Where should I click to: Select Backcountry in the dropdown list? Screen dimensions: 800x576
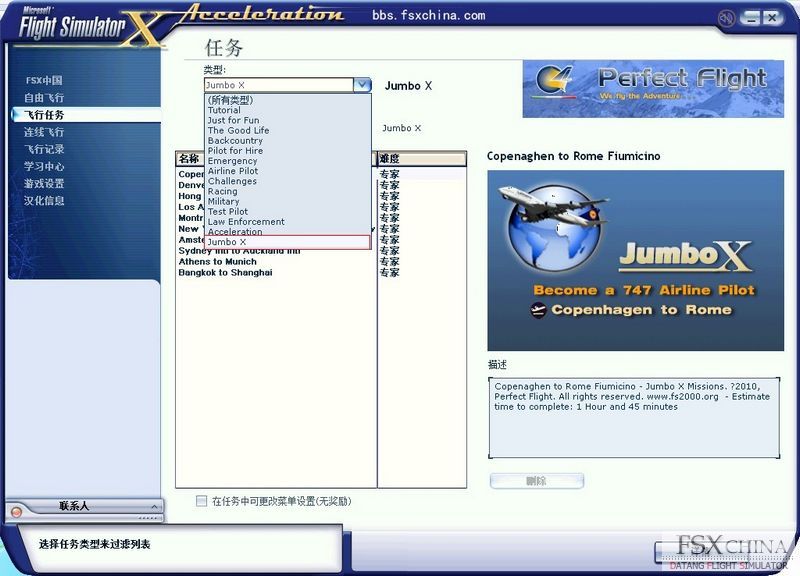click(x=288, y=141)
